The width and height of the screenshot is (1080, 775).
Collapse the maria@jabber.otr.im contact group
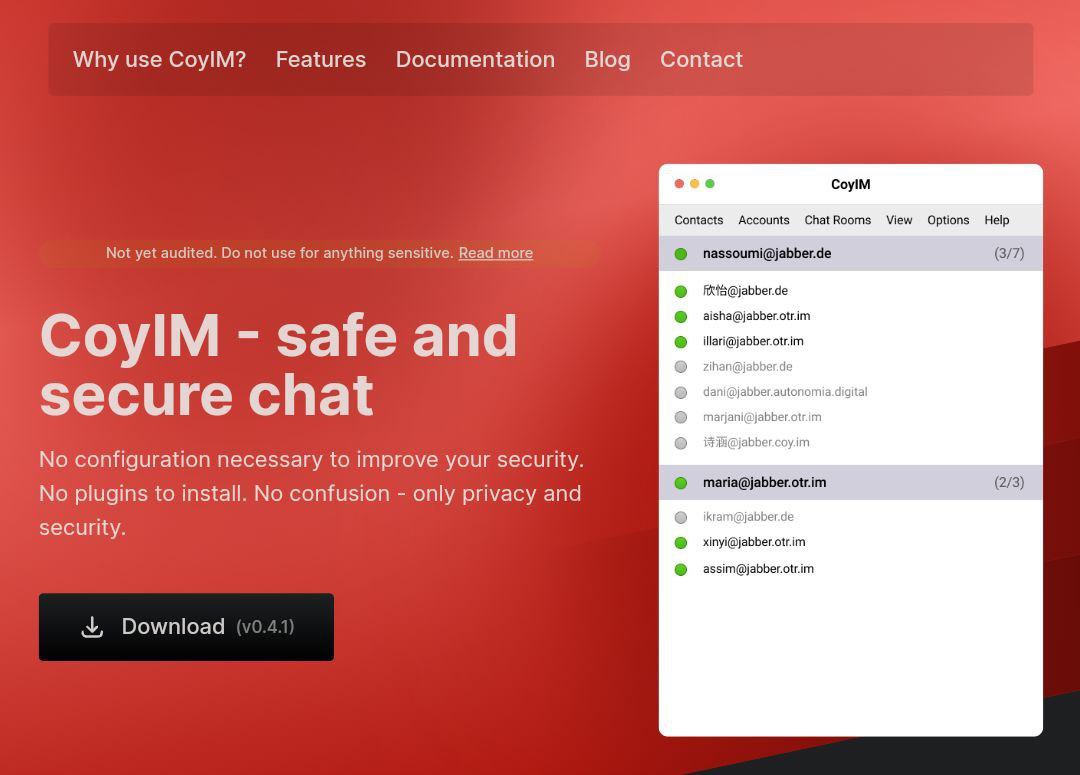[764, 482]
